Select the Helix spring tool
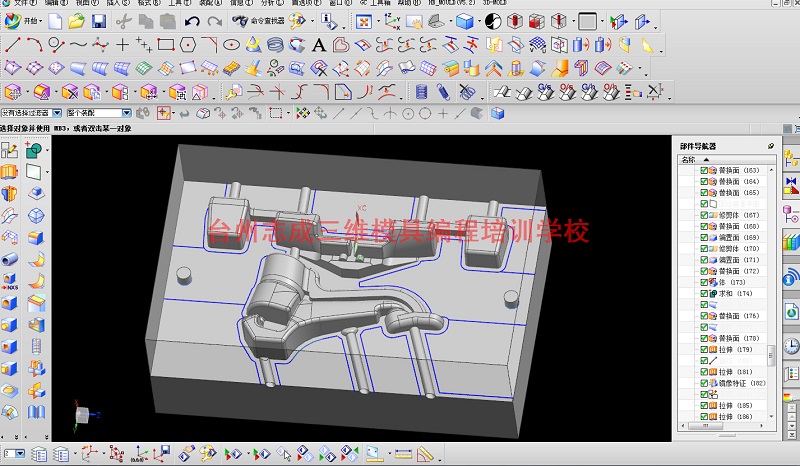The image size is (800, 466). point(276,45)
